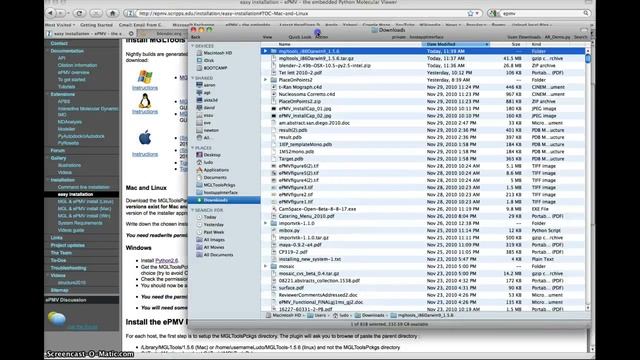Click the browser back arrow button
The height and width of the screenshot is (360, 640).
tap(51, 13)
